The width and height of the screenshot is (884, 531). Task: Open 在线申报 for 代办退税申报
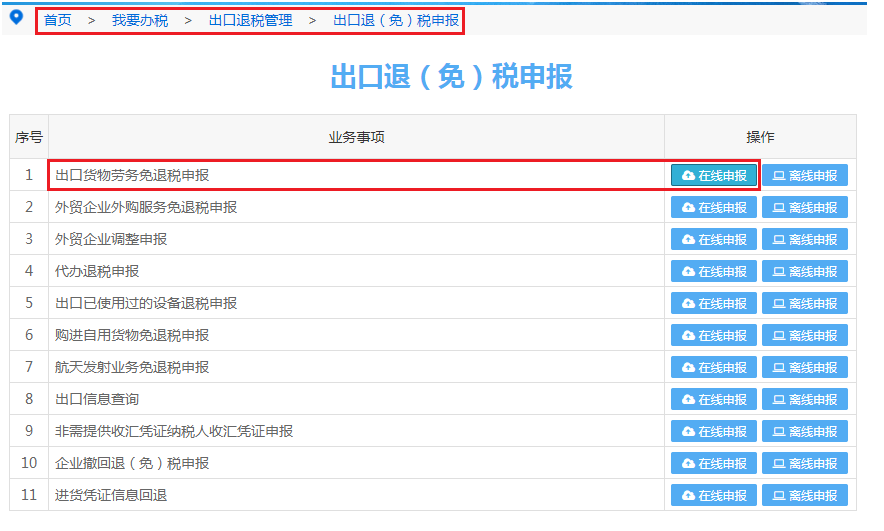click(x=714, y=271)
